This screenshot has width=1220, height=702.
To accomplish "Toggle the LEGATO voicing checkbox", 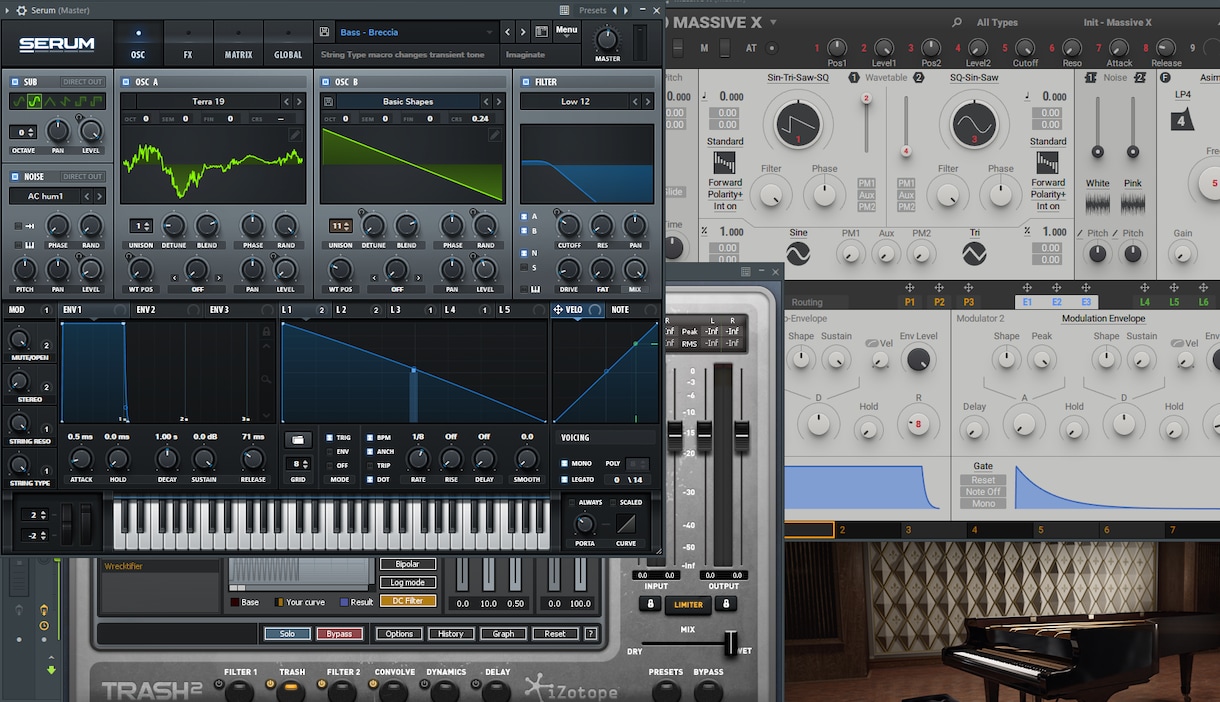I will [563, 479].
